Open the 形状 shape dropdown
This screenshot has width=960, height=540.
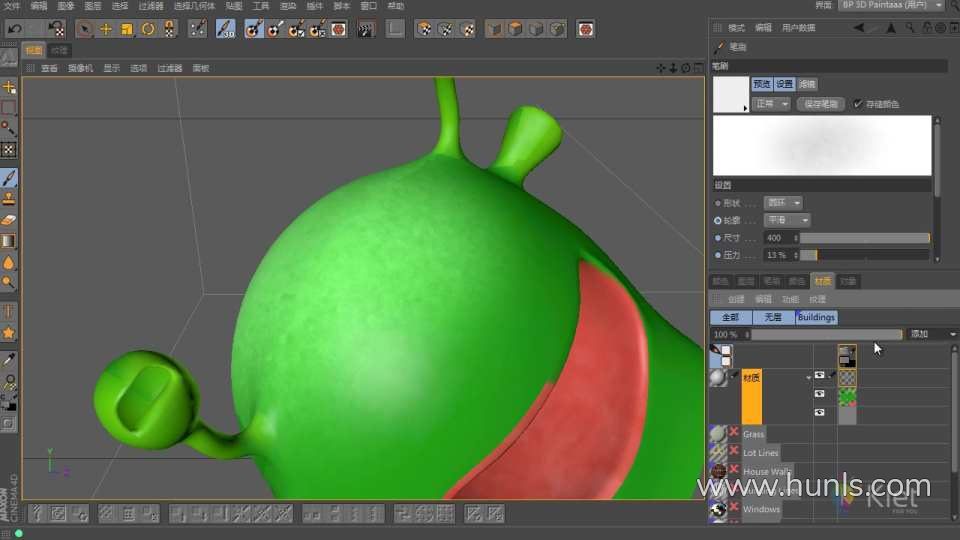783,203
